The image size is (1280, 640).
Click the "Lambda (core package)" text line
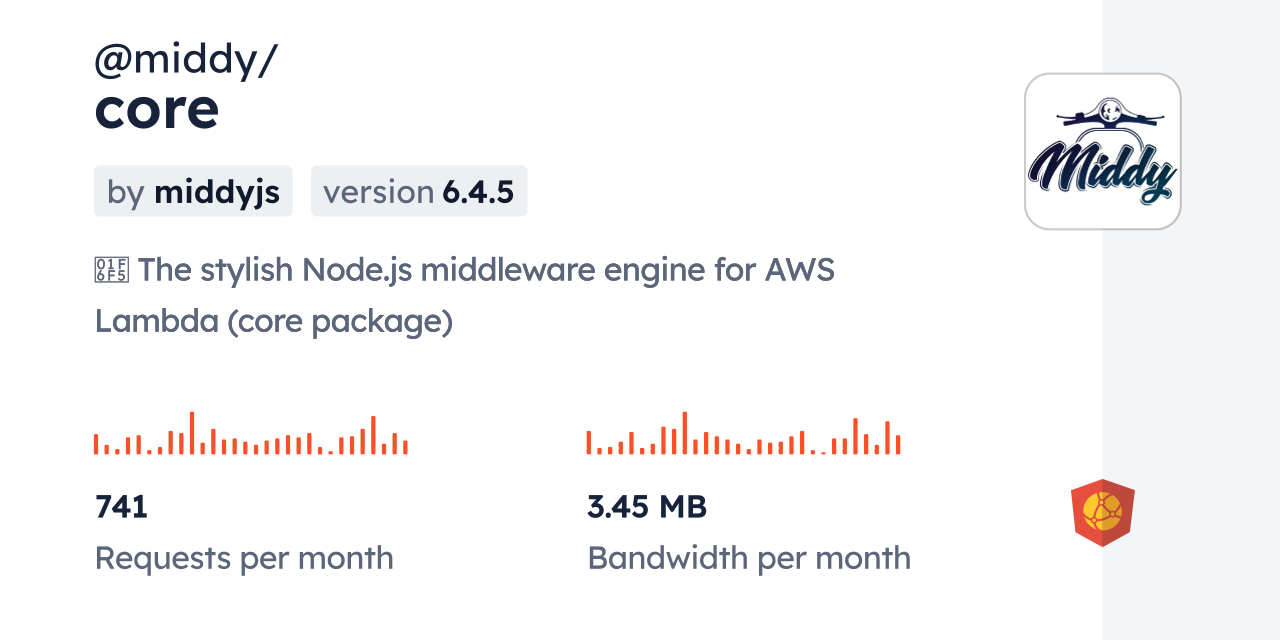click(274, 322)
